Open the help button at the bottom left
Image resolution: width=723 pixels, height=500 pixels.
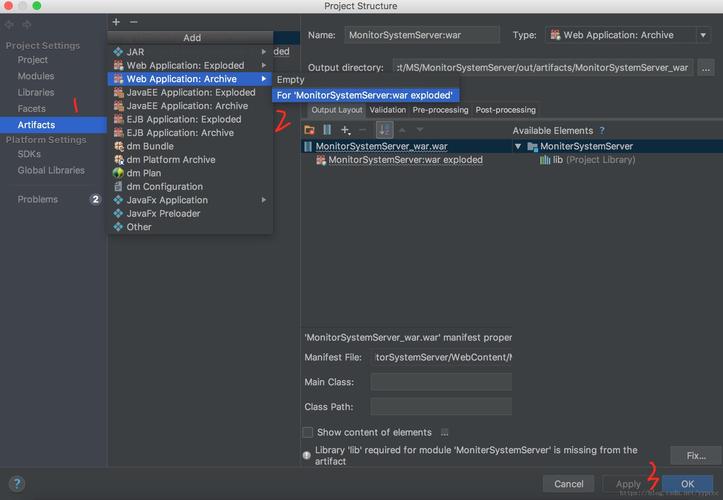17,484
